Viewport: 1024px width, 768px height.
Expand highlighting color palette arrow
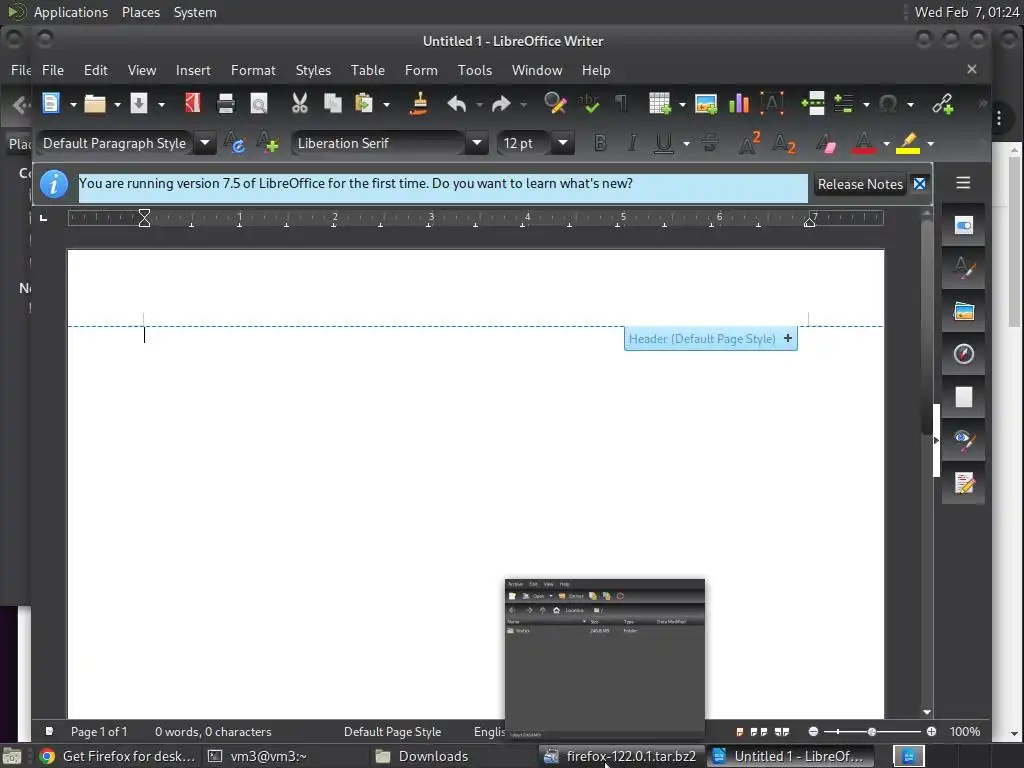[931, 144]
